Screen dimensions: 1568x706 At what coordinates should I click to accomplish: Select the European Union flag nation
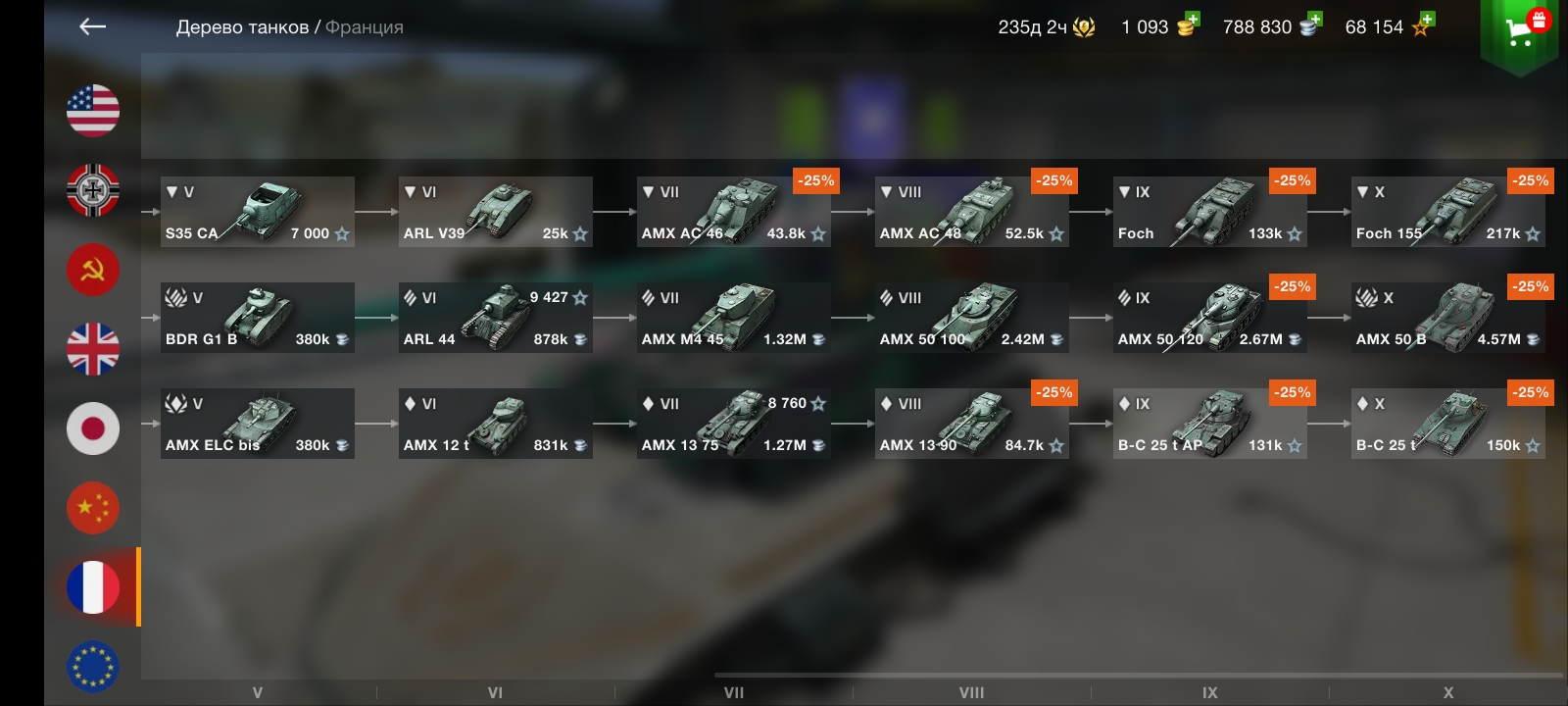(x=93, y=667)
